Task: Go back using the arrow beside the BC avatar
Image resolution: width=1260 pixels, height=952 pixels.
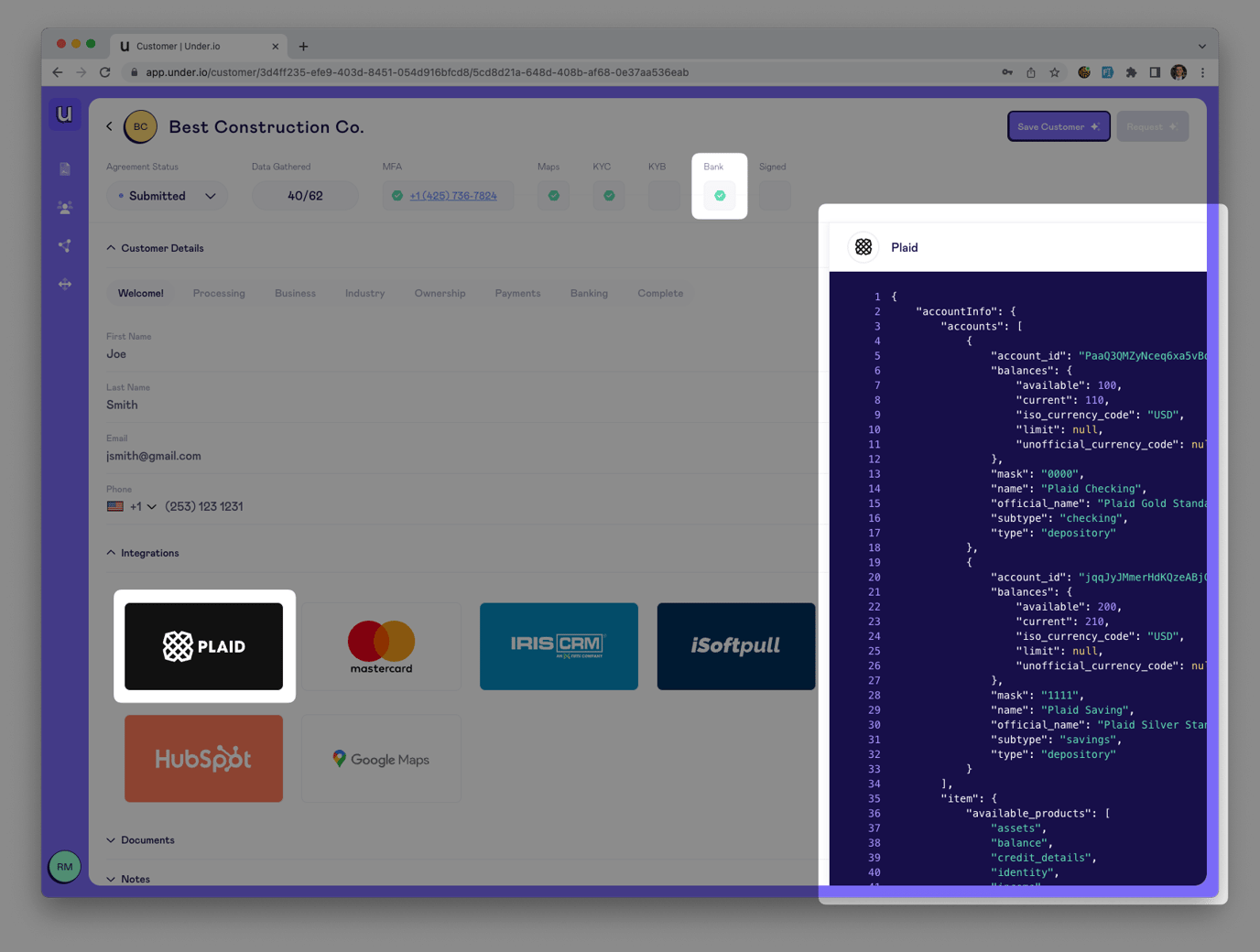Action: click(x=110, y=126)
